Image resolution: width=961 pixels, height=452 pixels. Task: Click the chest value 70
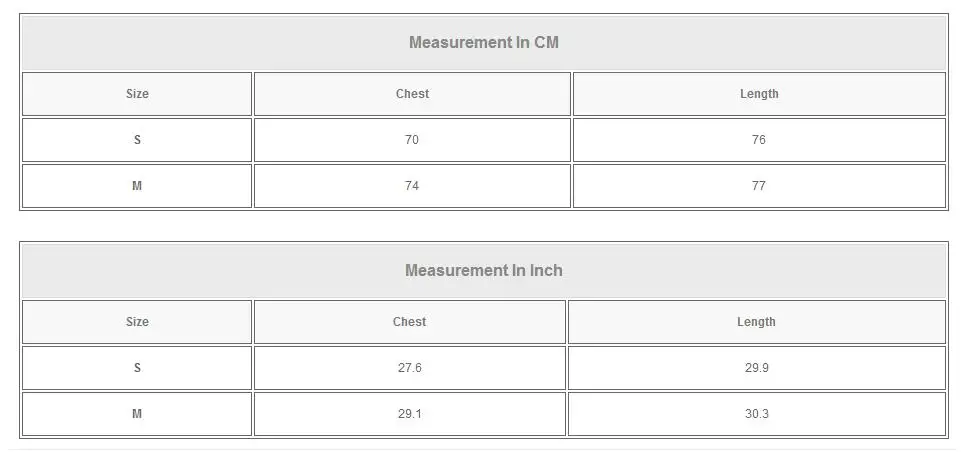pos(412,140)
